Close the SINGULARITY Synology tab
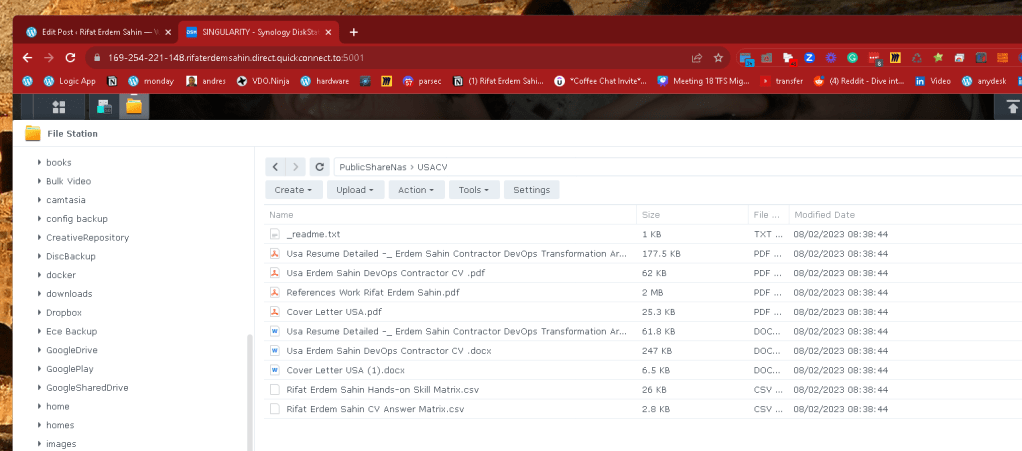 coord(328,32)
